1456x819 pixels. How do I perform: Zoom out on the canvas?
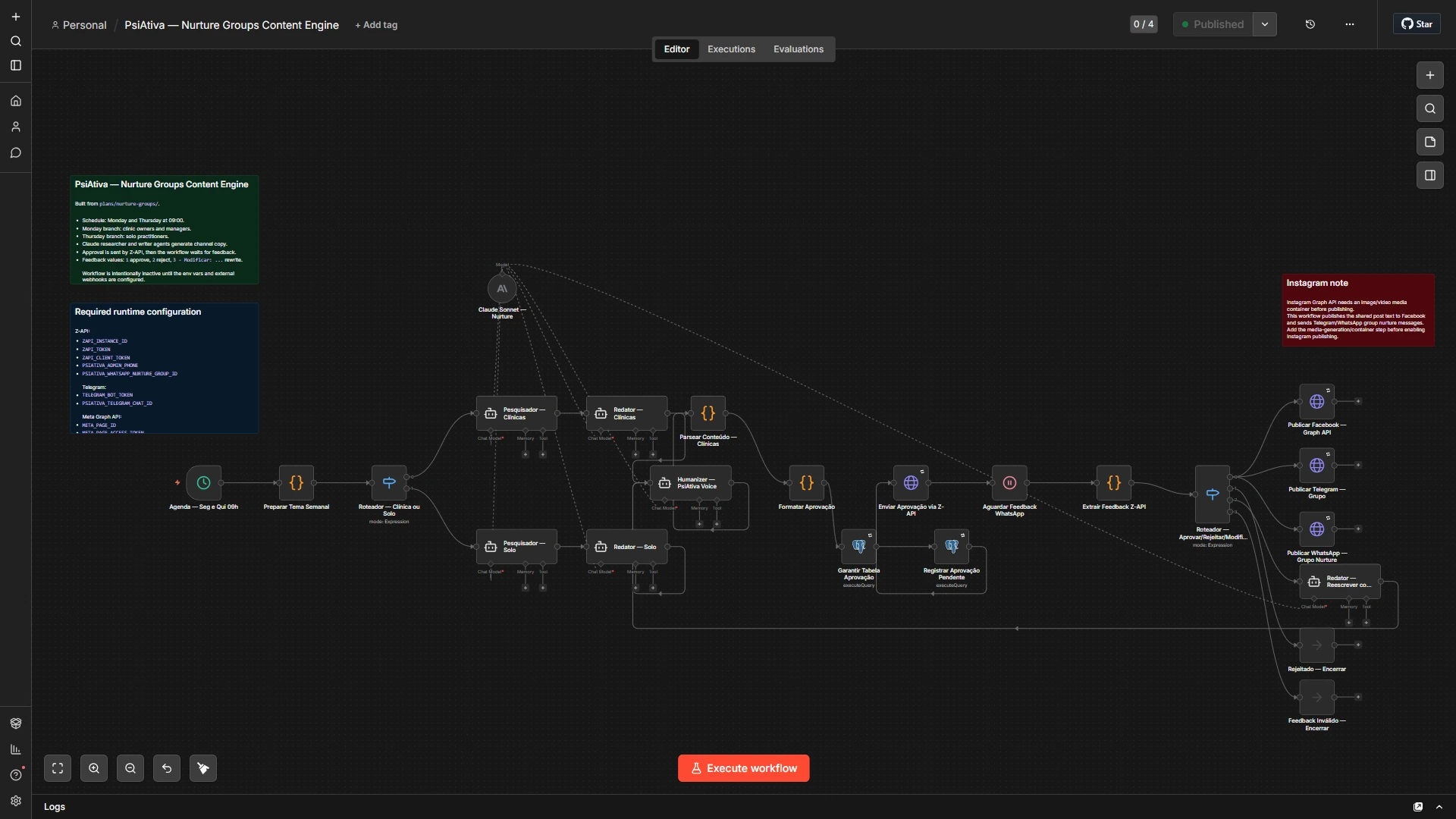click(130, 768)
